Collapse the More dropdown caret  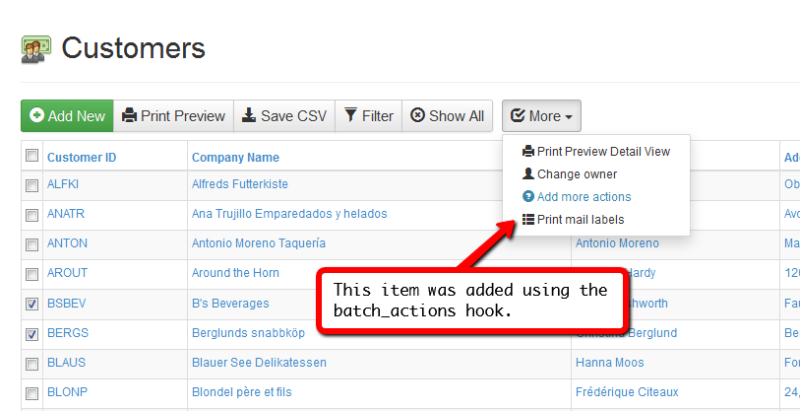(x=568, y=117)
